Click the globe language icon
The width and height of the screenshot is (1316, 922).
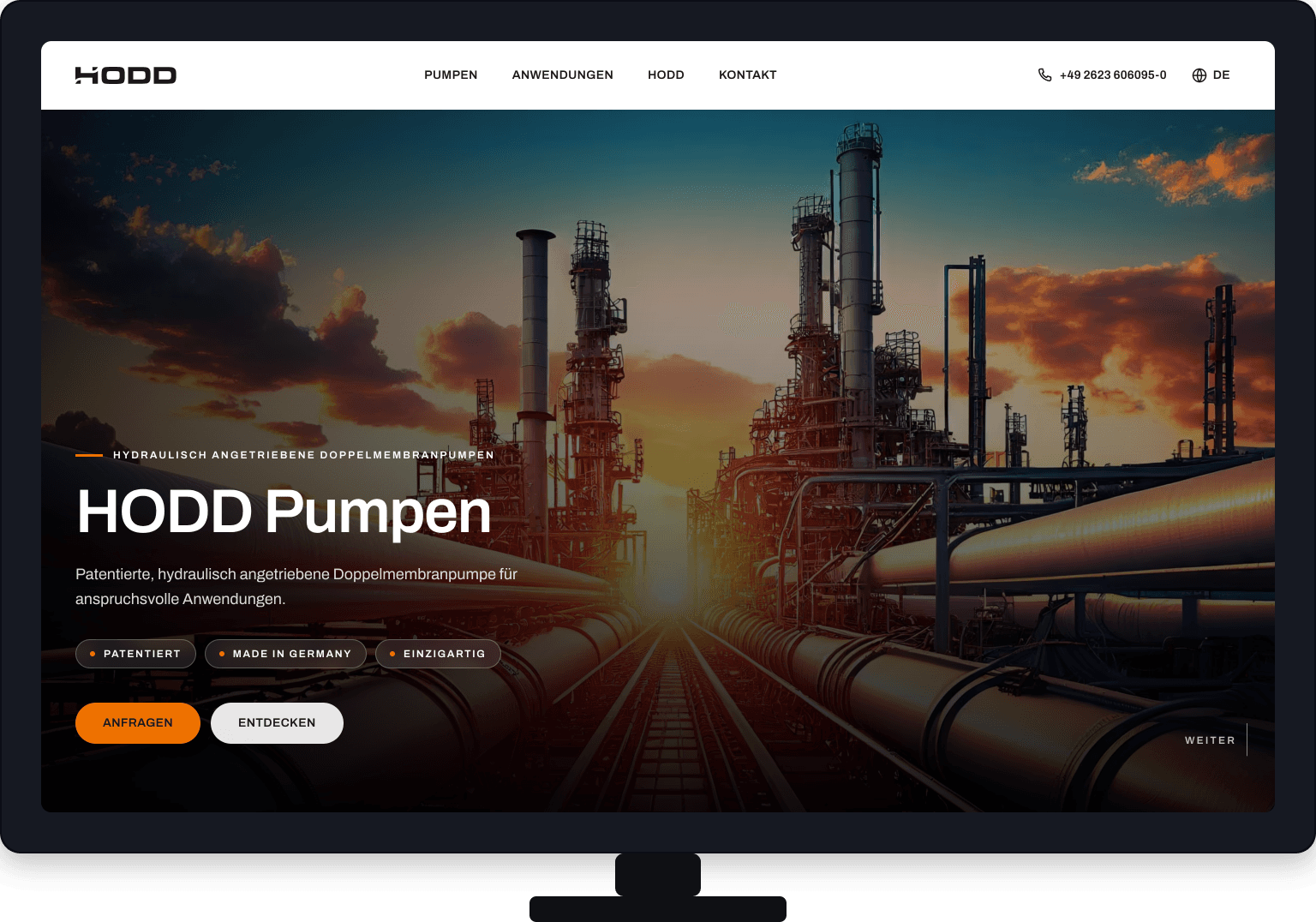click(1199, 75)
